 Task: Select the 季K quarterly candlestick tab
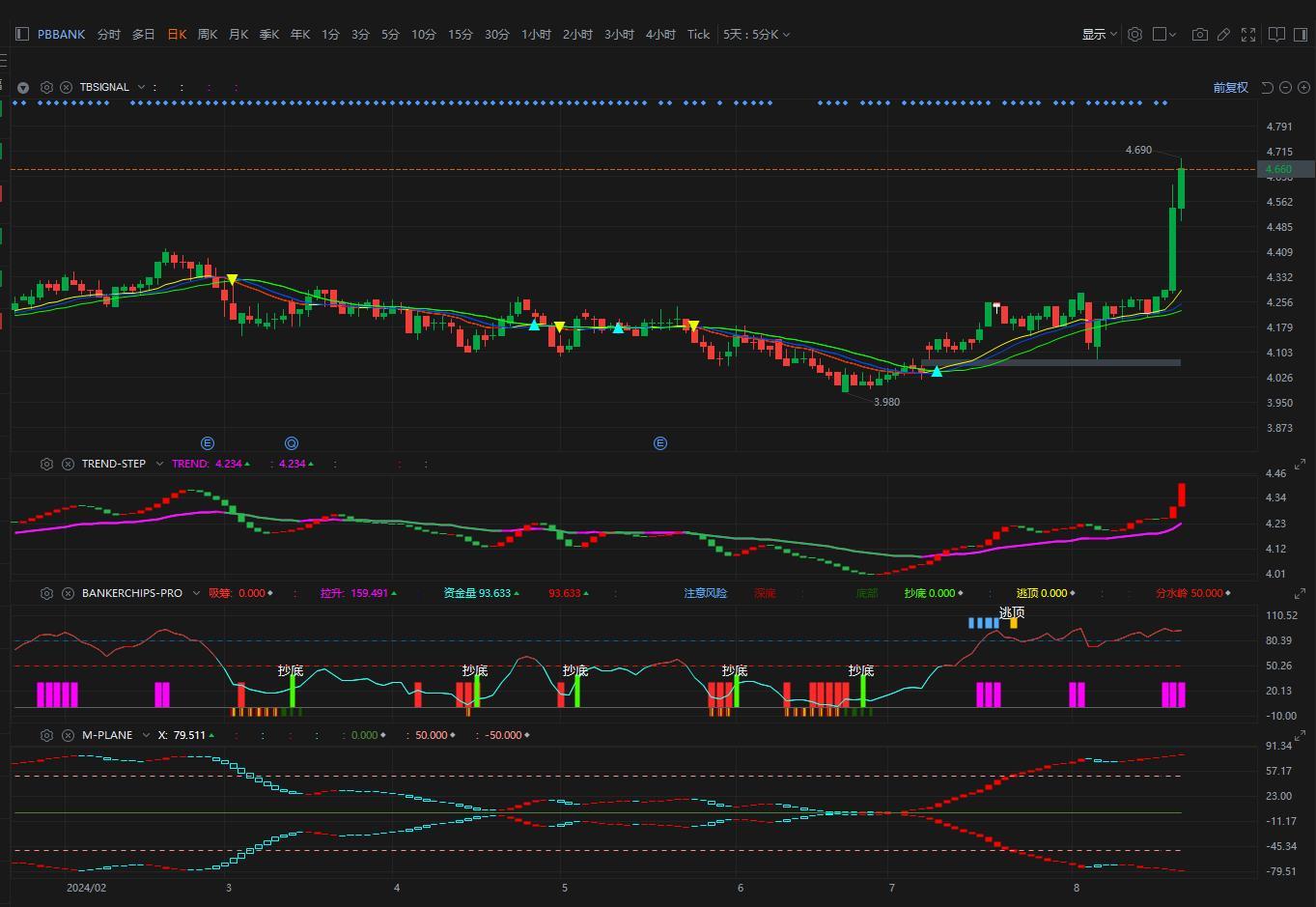pyautogui.click(x=269, y=34)
